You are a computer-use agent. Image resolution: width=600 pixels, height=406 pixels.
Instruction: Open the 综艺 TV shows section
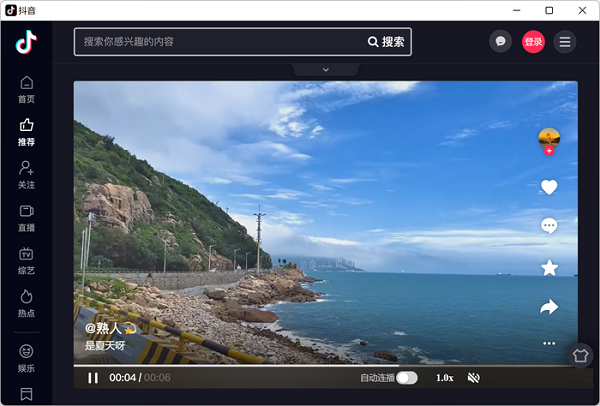pyautogui.click(x=26, y=261)
